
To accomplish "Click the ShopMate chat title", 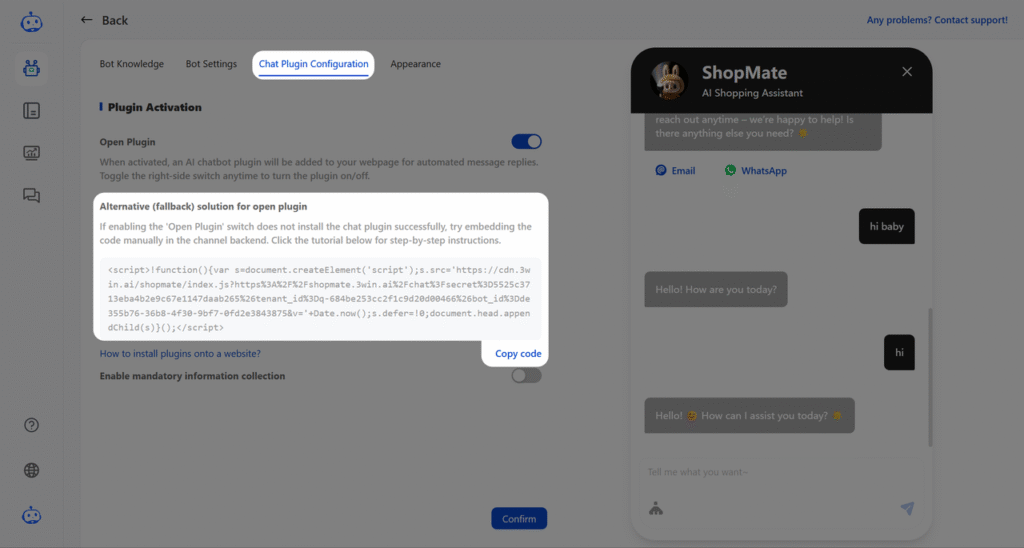I will pos(744,73).
